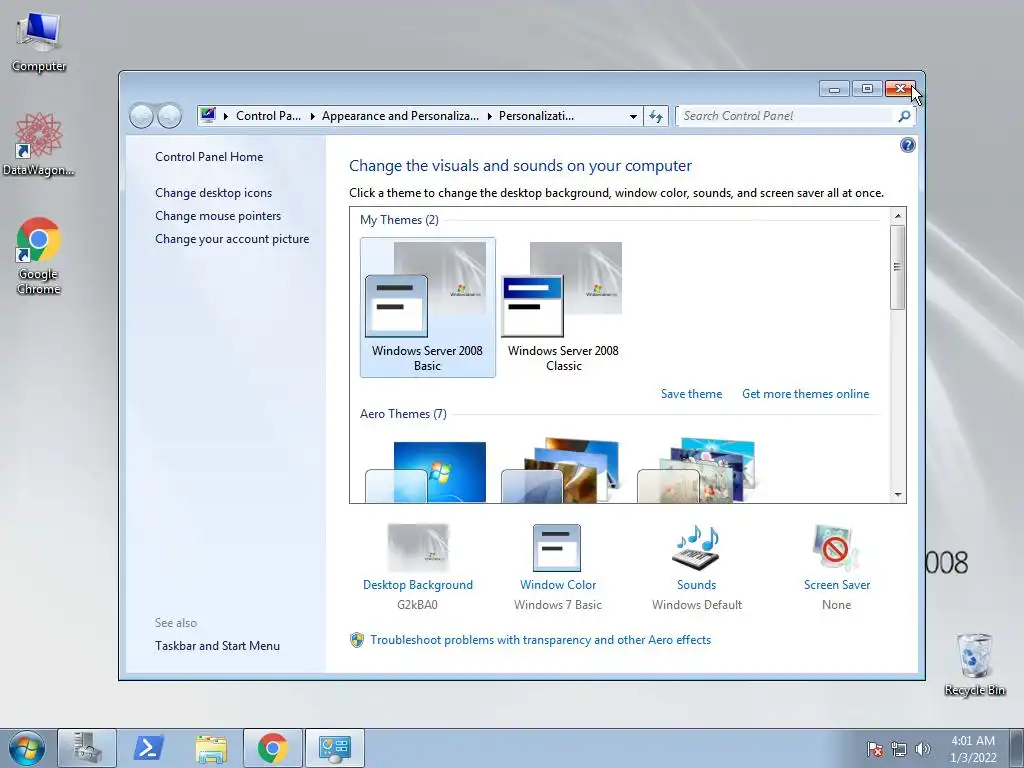Open Taskbar and Start Menu link
This screenshot has height=768, width=1024.
pos(217,646)
